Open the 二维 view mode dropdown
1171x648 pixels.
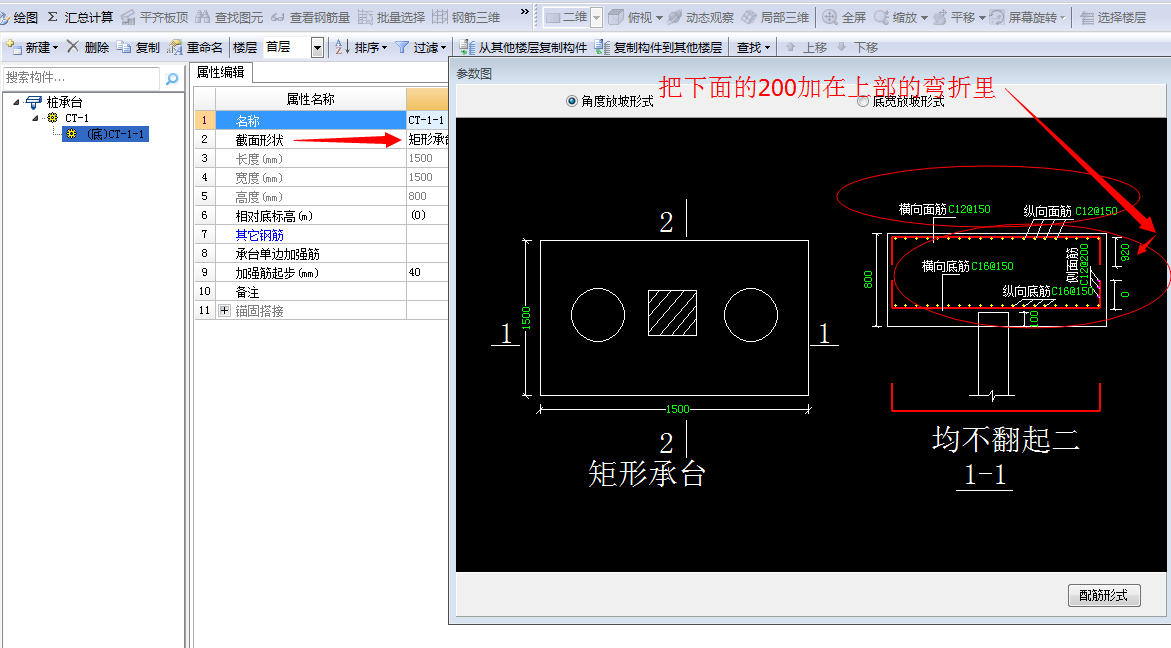point(596,17)
